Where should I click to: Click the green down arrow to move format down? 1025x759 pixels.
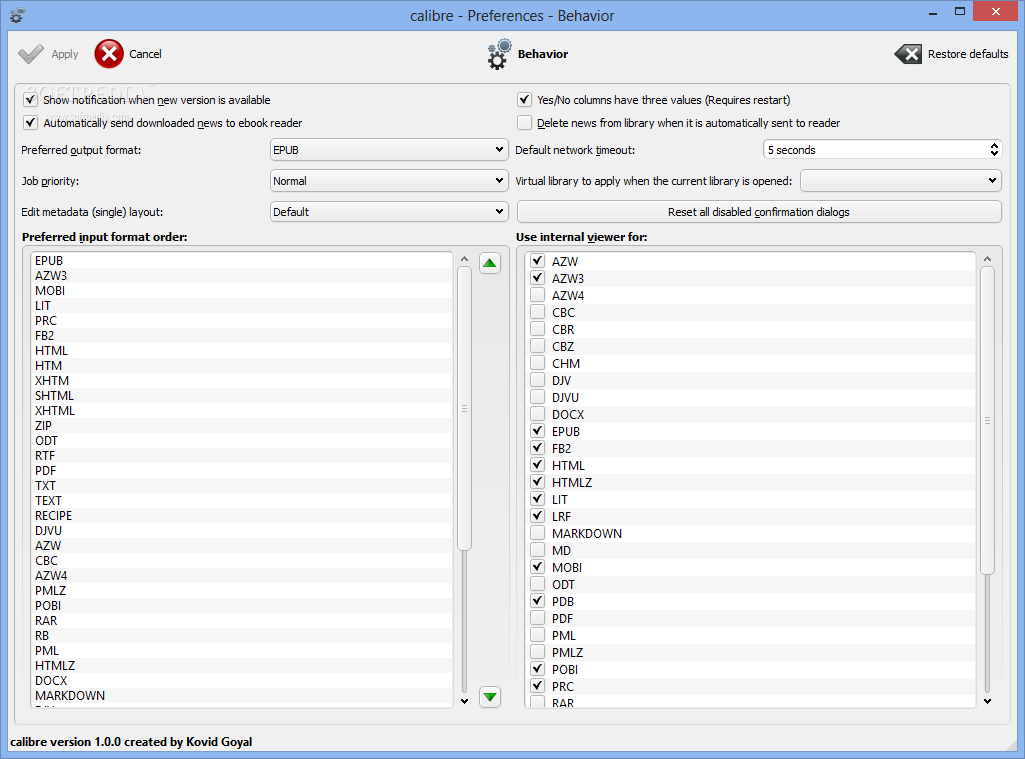tap(490, 697)
